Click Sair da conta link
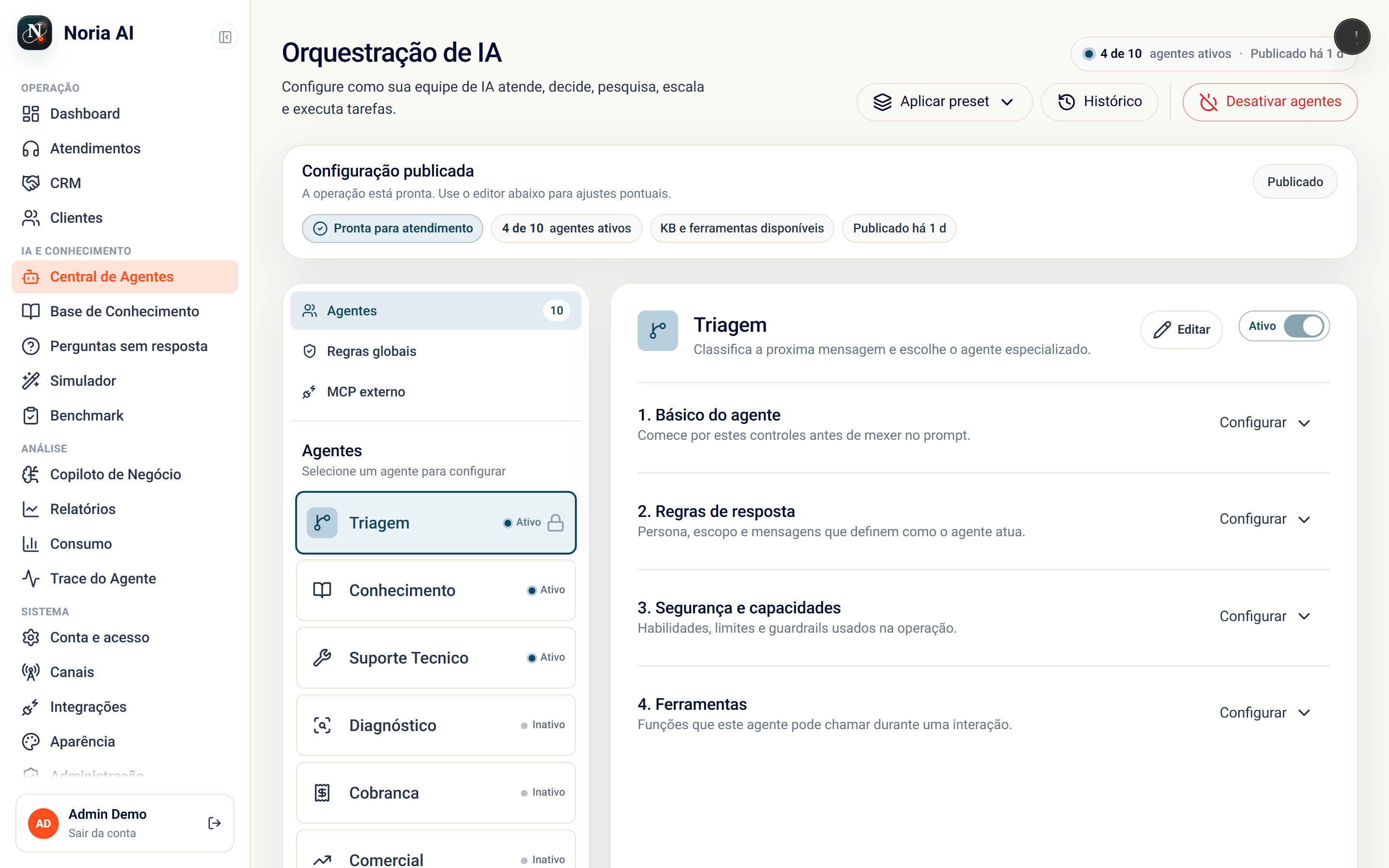 [102, 833]
